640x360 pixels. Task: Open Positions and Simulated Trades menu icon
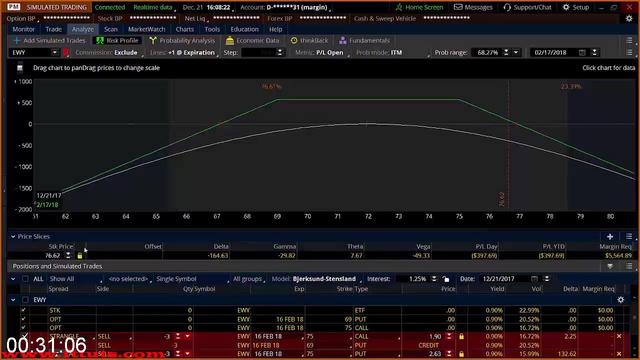tap(629, 266)
